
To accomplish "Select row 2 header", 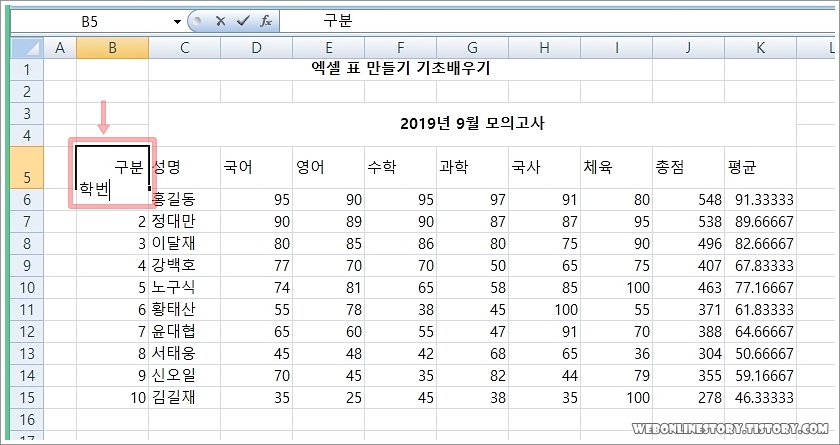I will pos(27,92).
